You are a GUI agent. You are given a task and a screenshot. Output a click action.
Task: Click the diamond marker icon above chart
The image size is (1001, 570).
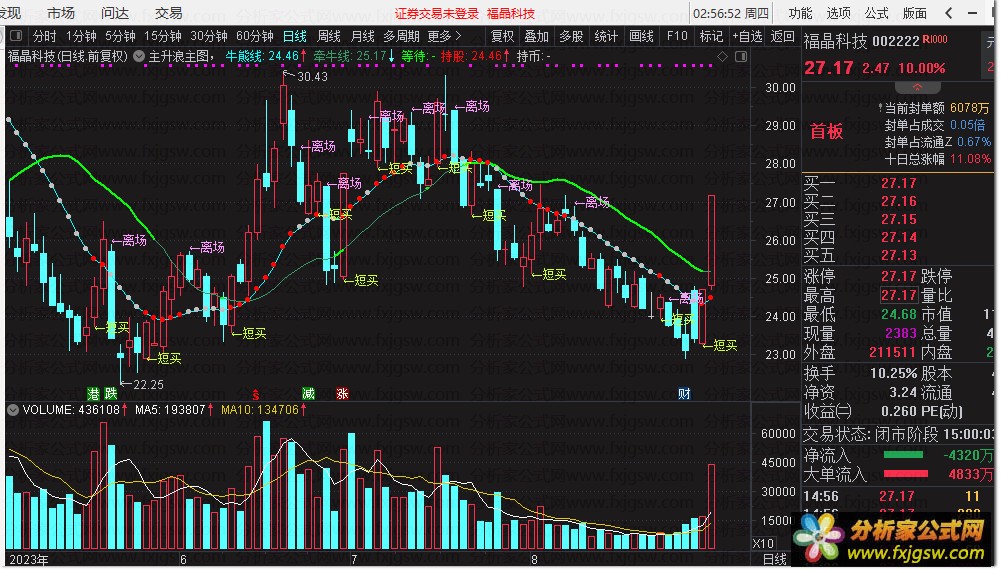coord(722,56)
